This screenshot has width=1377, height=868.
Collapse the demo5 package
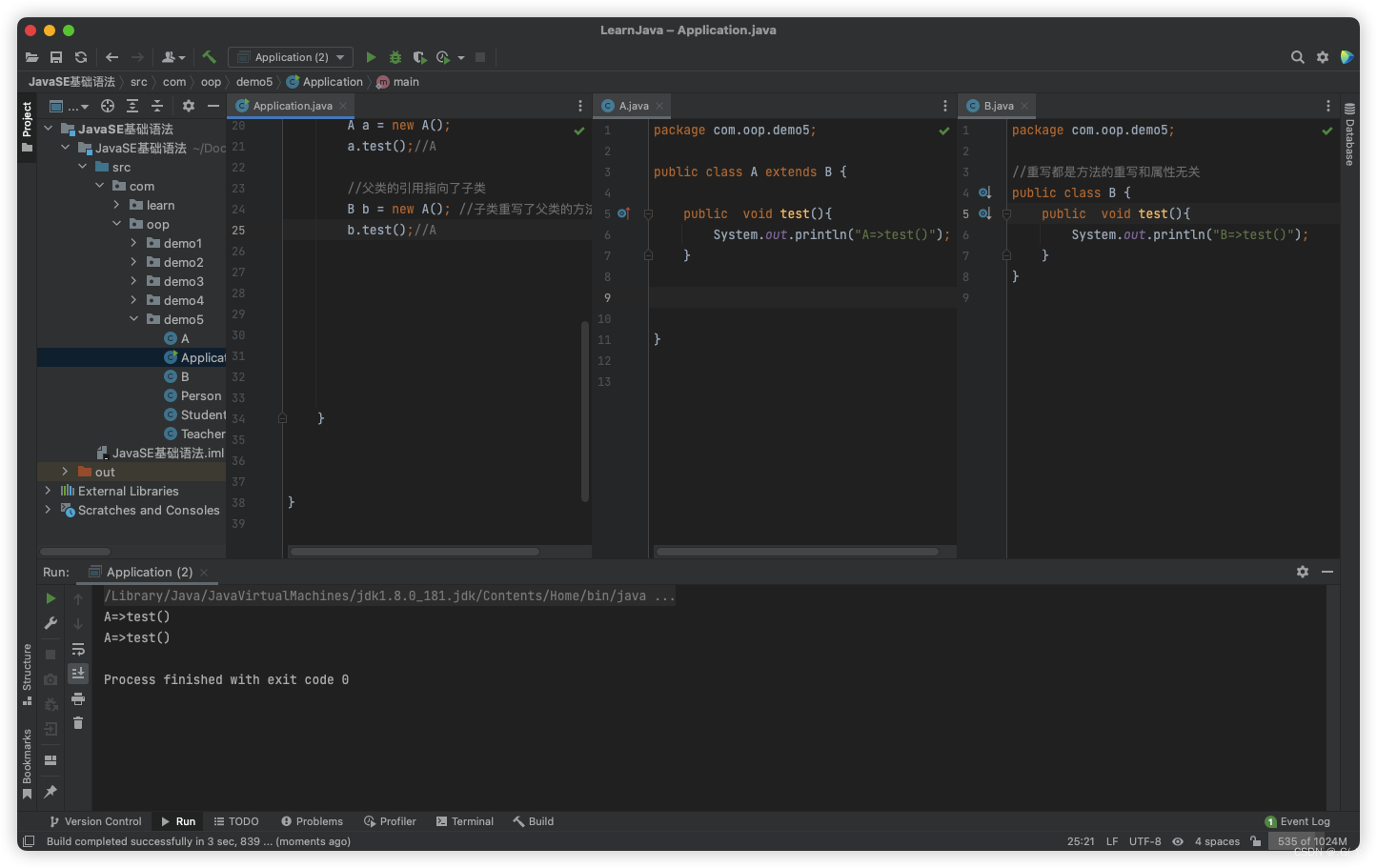pos(134,319)
